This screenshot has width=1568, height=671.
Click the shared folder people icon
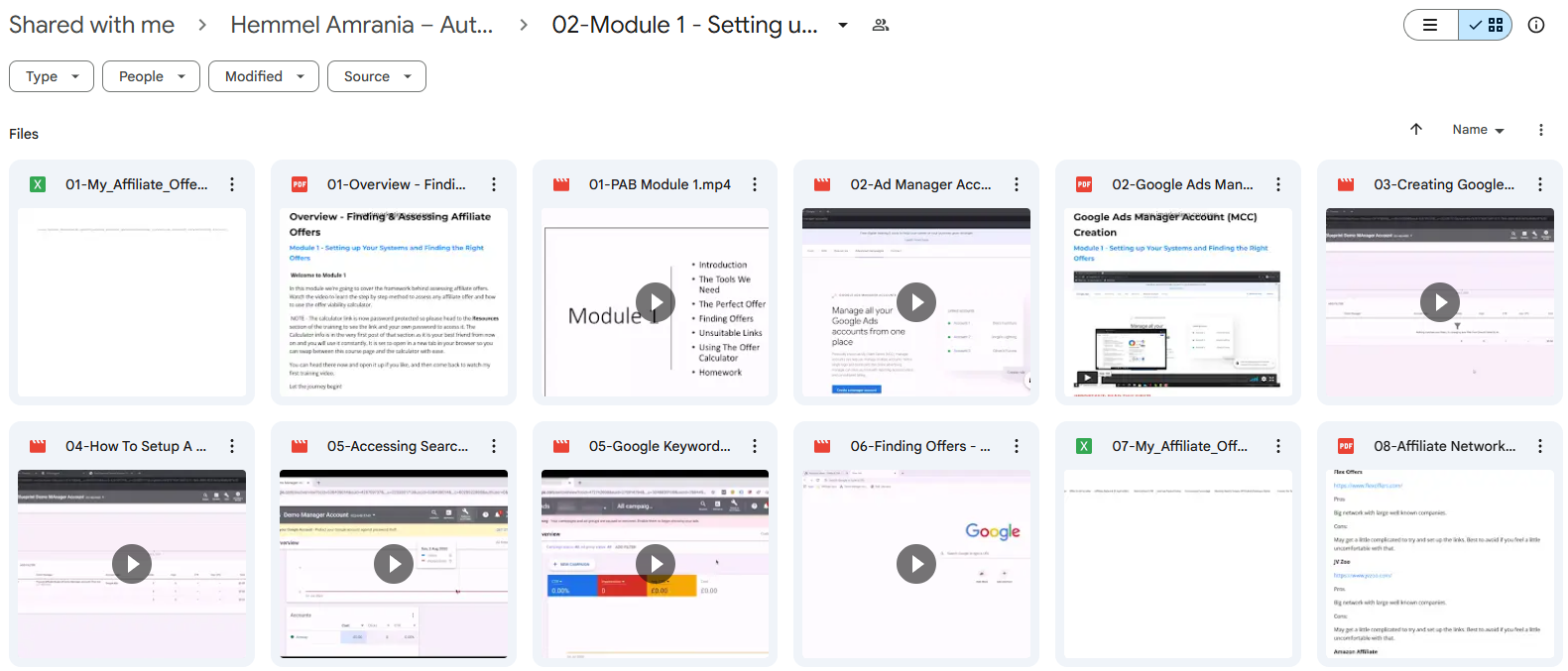(x=880, y=25)
